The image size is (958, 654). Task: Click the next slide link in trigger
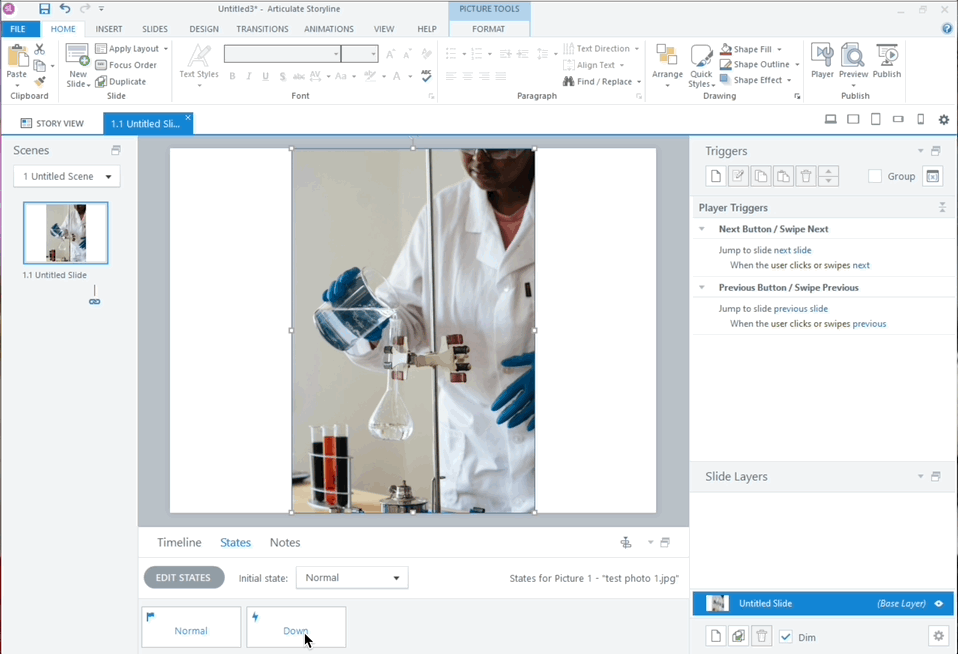point(792,250)
